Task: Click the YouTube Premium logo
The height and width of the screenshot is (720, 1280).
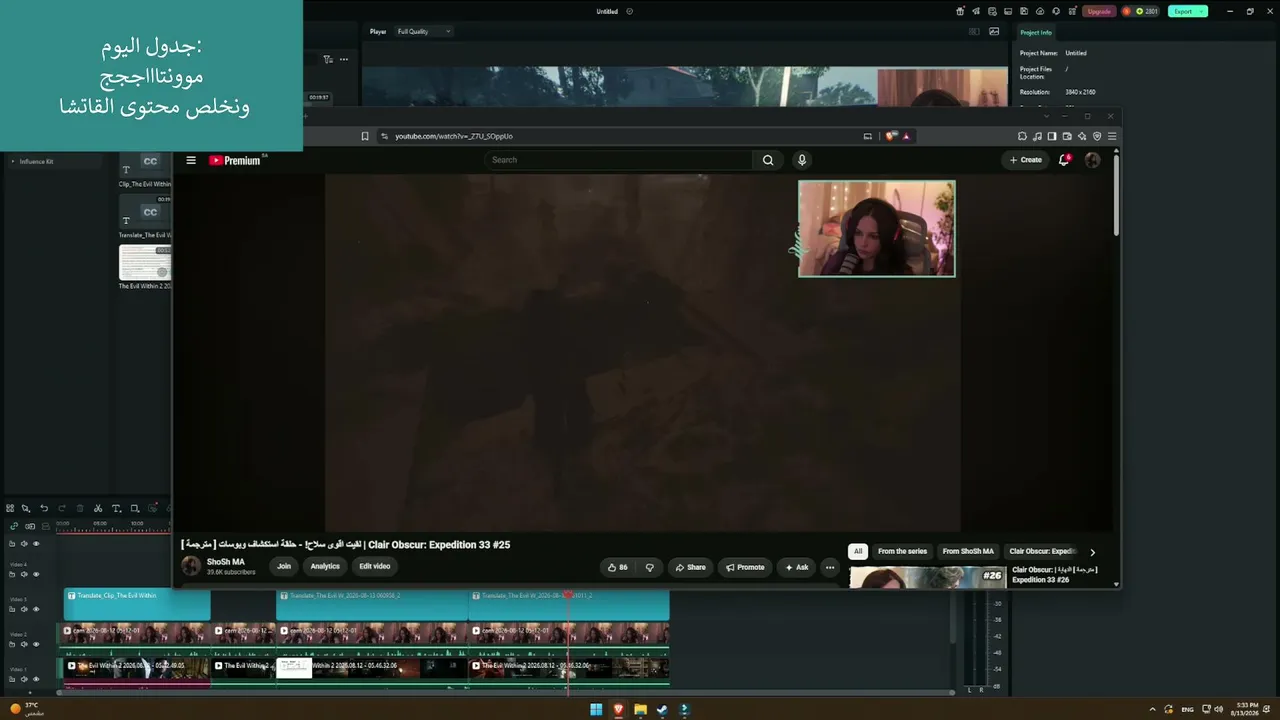Action: pyautogui.click(x=235, y=160)
